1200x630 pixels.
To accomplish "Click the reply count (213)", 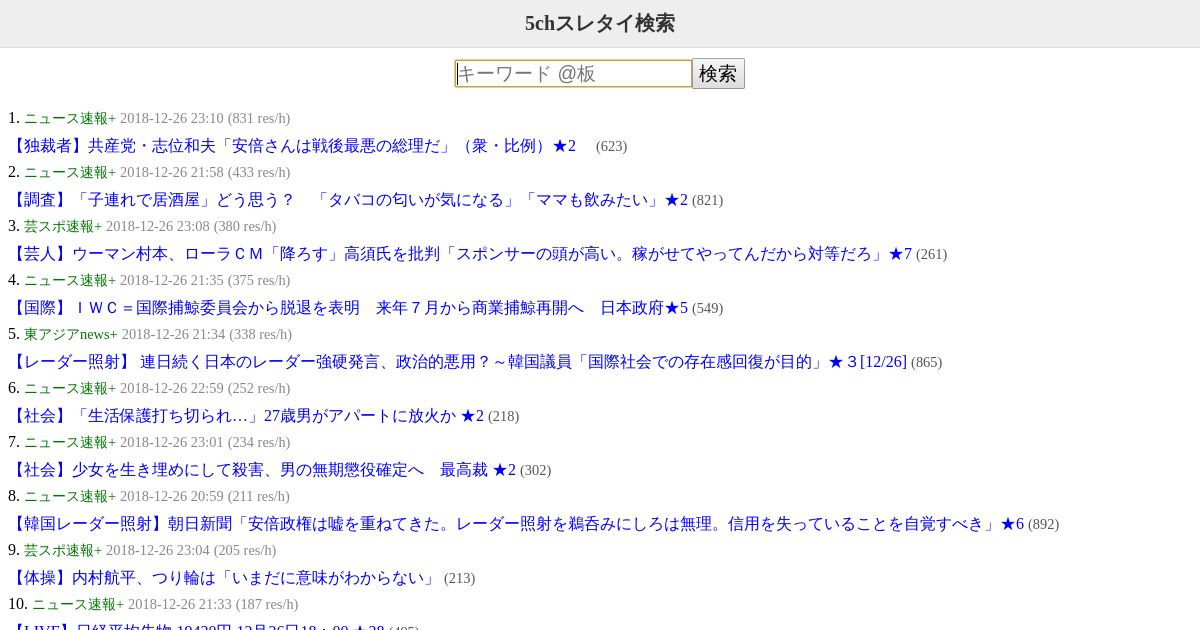I will coord(460,578).
